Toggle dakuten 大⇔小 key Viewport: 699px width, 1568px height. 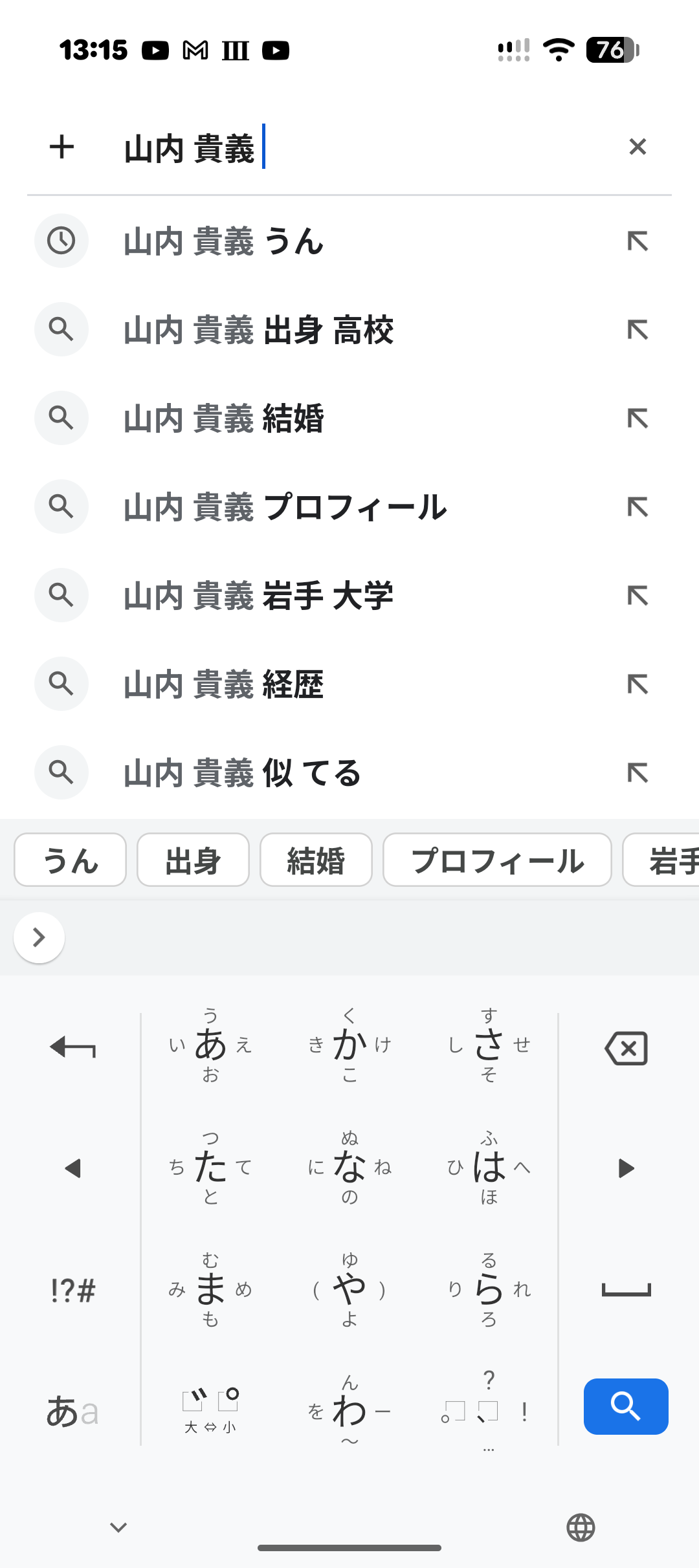coord(210,1410)
